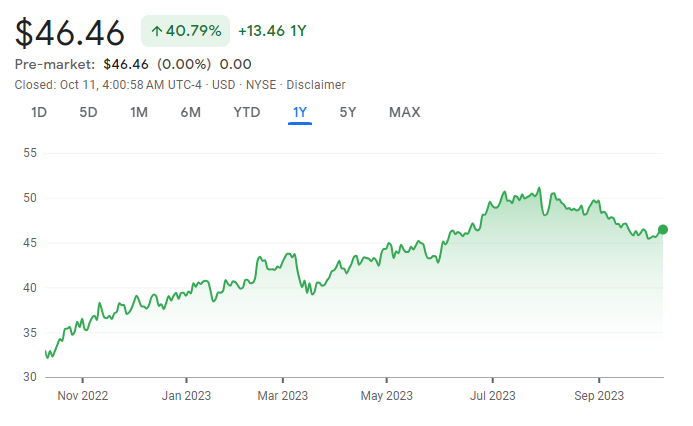Click the green up arrow in percentage badge
Viewport: 693px width, 426px height.
(157, 31)
